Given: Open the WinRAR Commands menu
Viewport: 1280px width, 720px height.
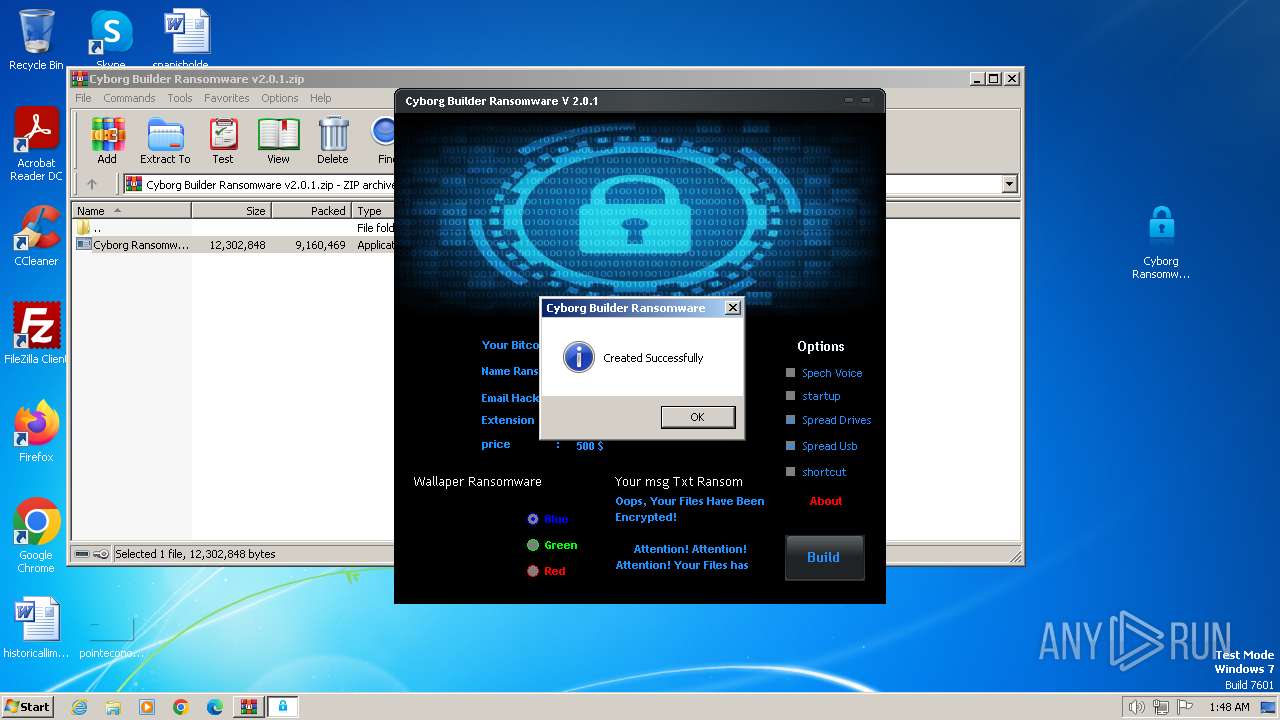Looking at the screenshot, I should coord(129,98).
